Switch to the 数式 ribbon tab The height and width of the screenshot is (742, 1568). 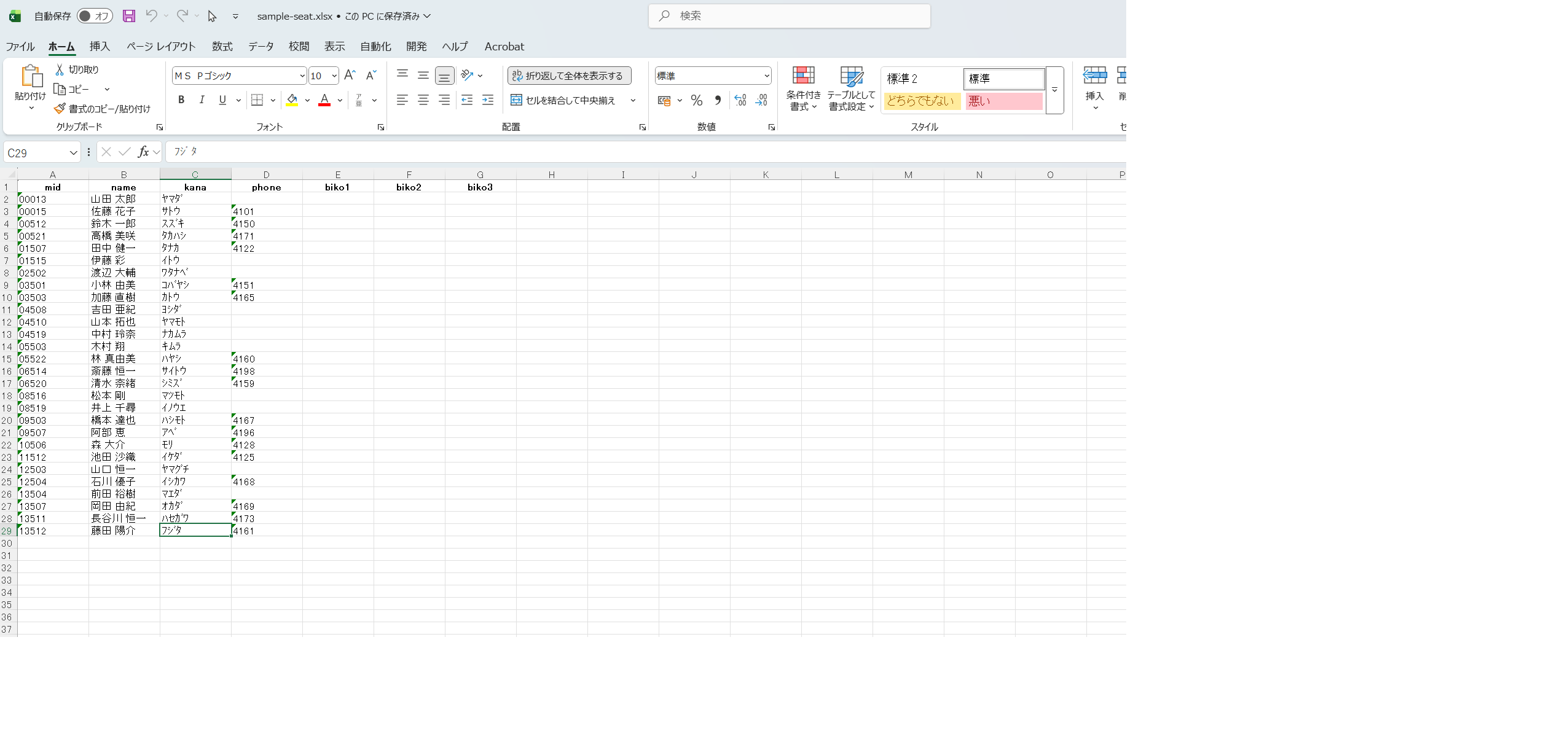[x=222, y=46]
